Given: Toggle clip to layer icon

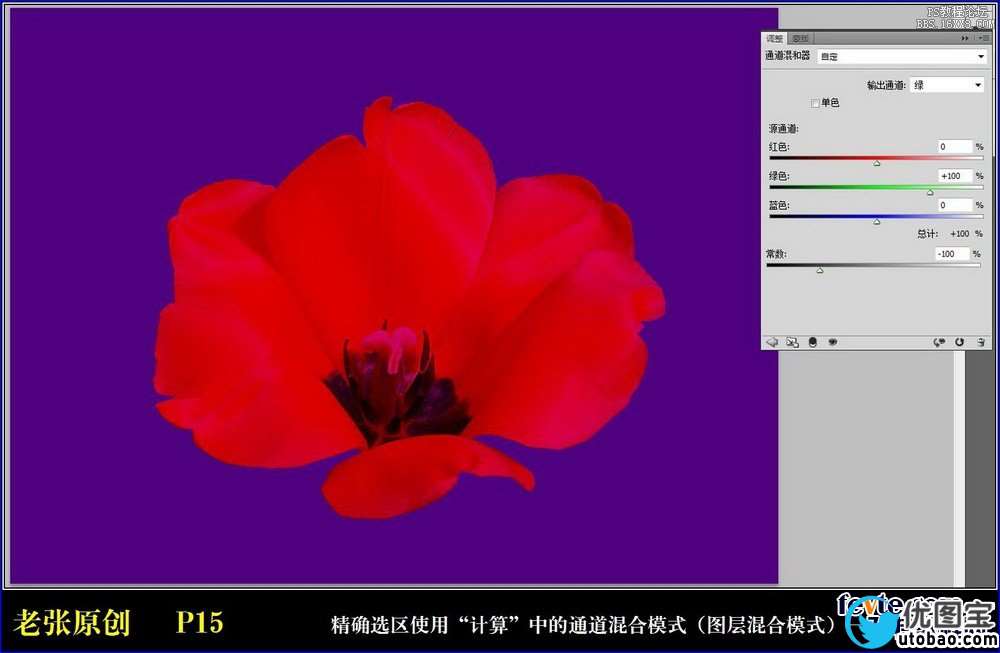Looking at the screenshot, I should [x=812, y=342].
